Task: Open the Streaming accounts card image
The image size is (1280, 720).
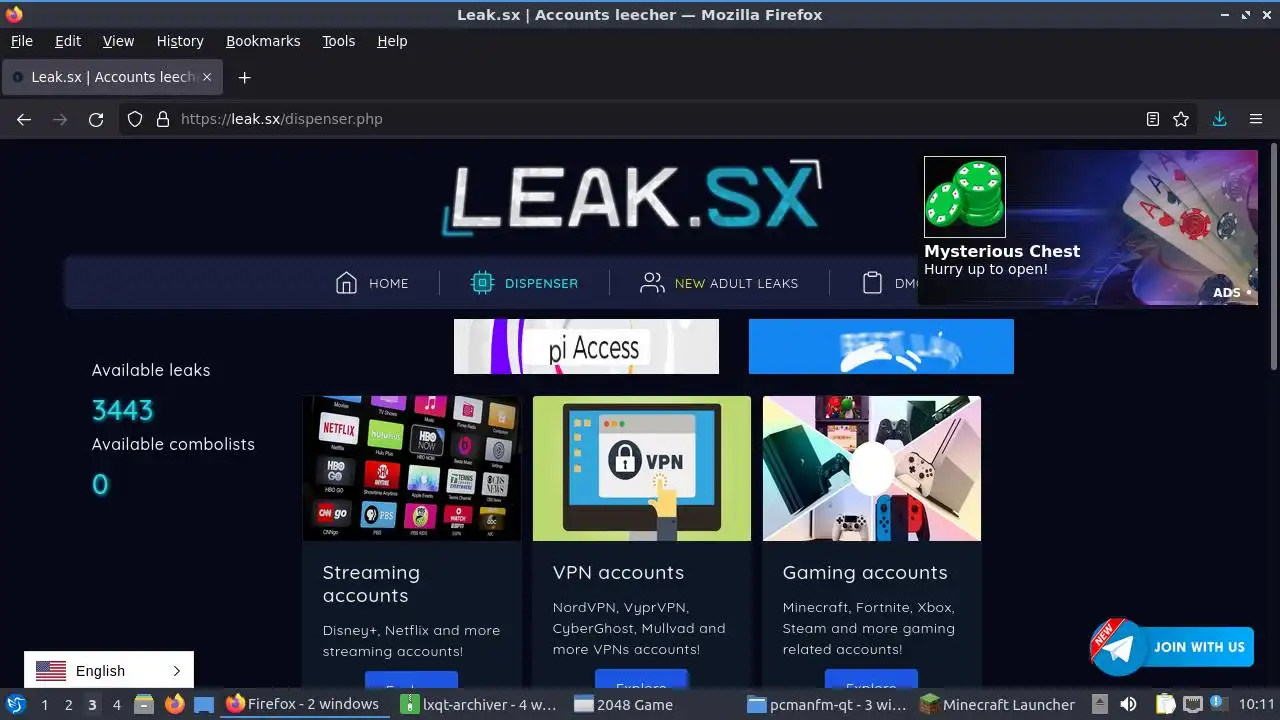Action: (x=412, y=468)
